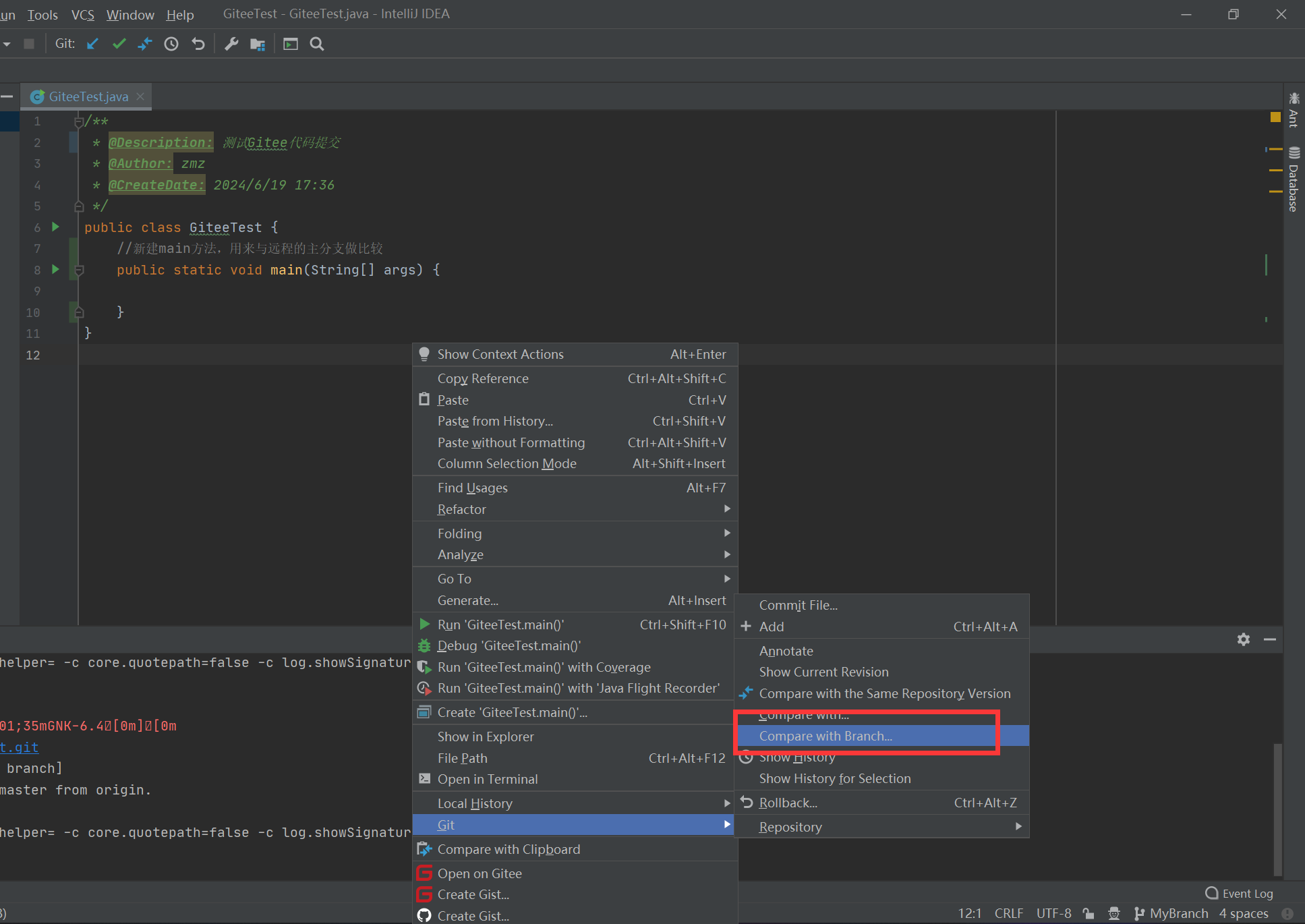Click Git Update Project arrow icon

click(92, 44)
